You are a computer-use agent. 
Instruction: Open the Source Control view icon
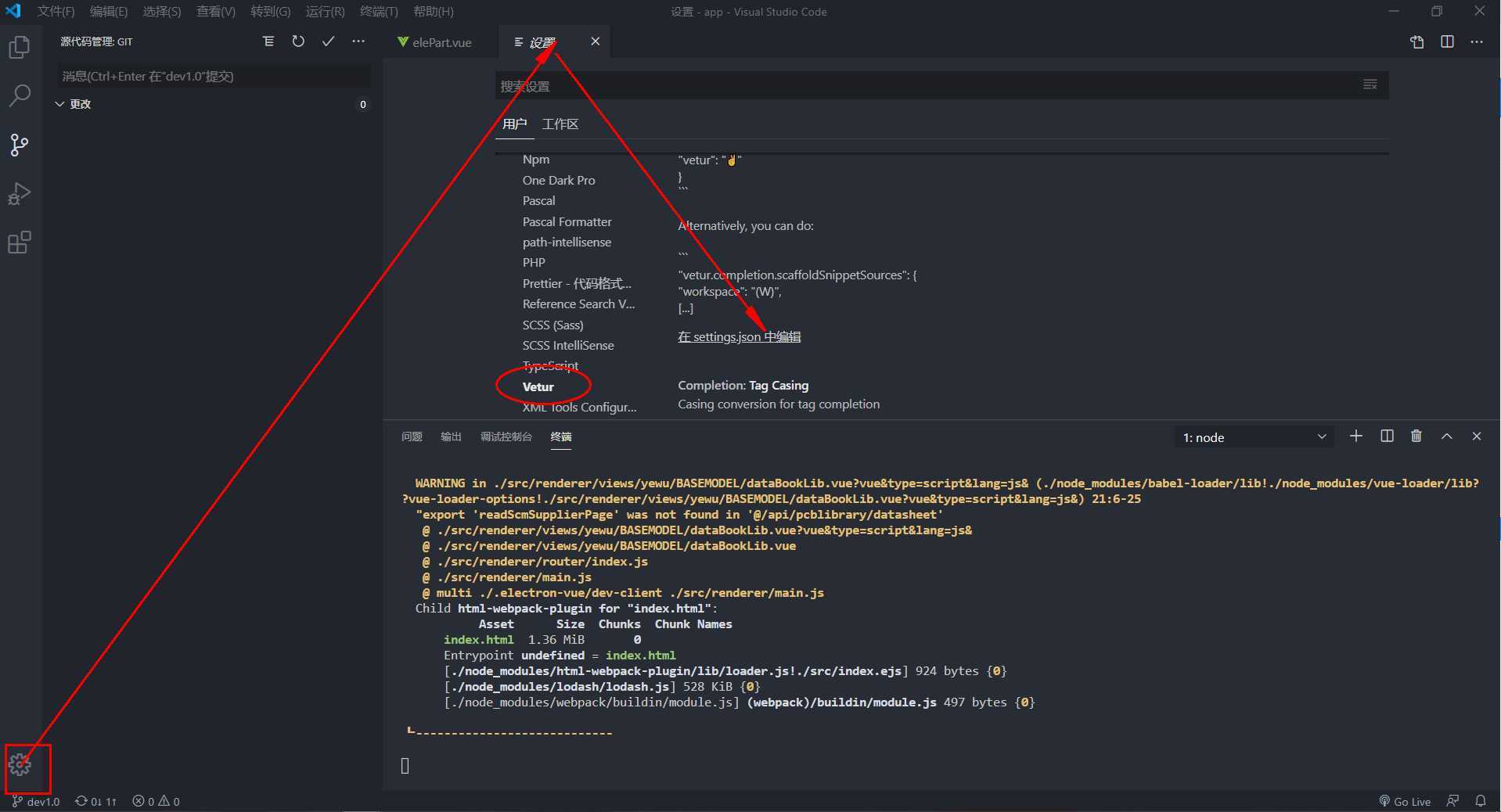pyautogui.click(x=20, y=145)
